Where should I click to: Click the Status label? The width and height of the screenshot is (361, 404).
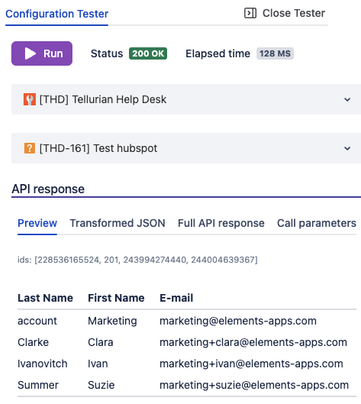107,53
